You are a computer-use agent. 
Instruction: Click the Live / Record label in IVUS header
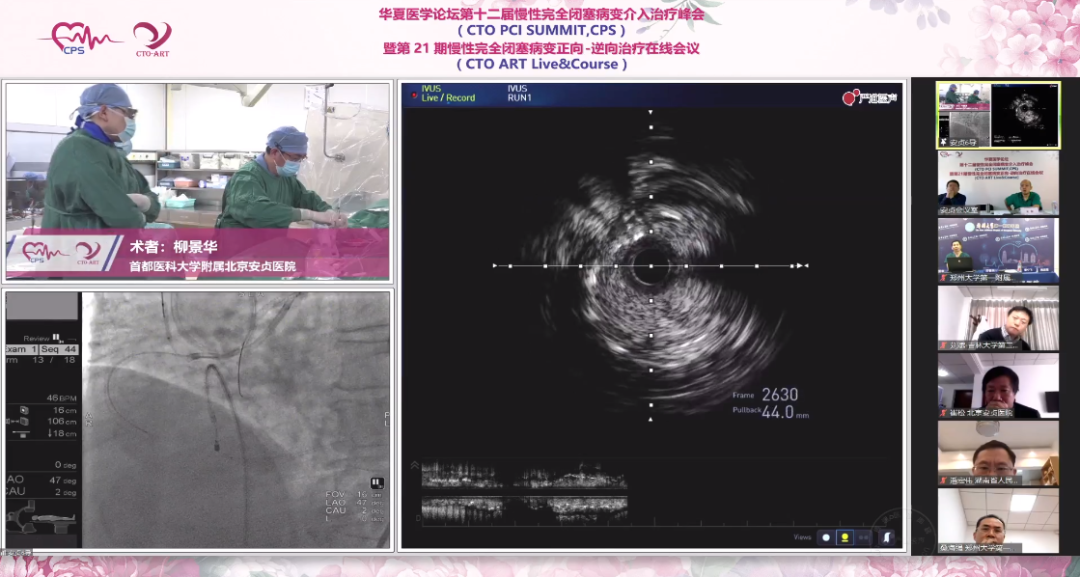click(447, 98)
